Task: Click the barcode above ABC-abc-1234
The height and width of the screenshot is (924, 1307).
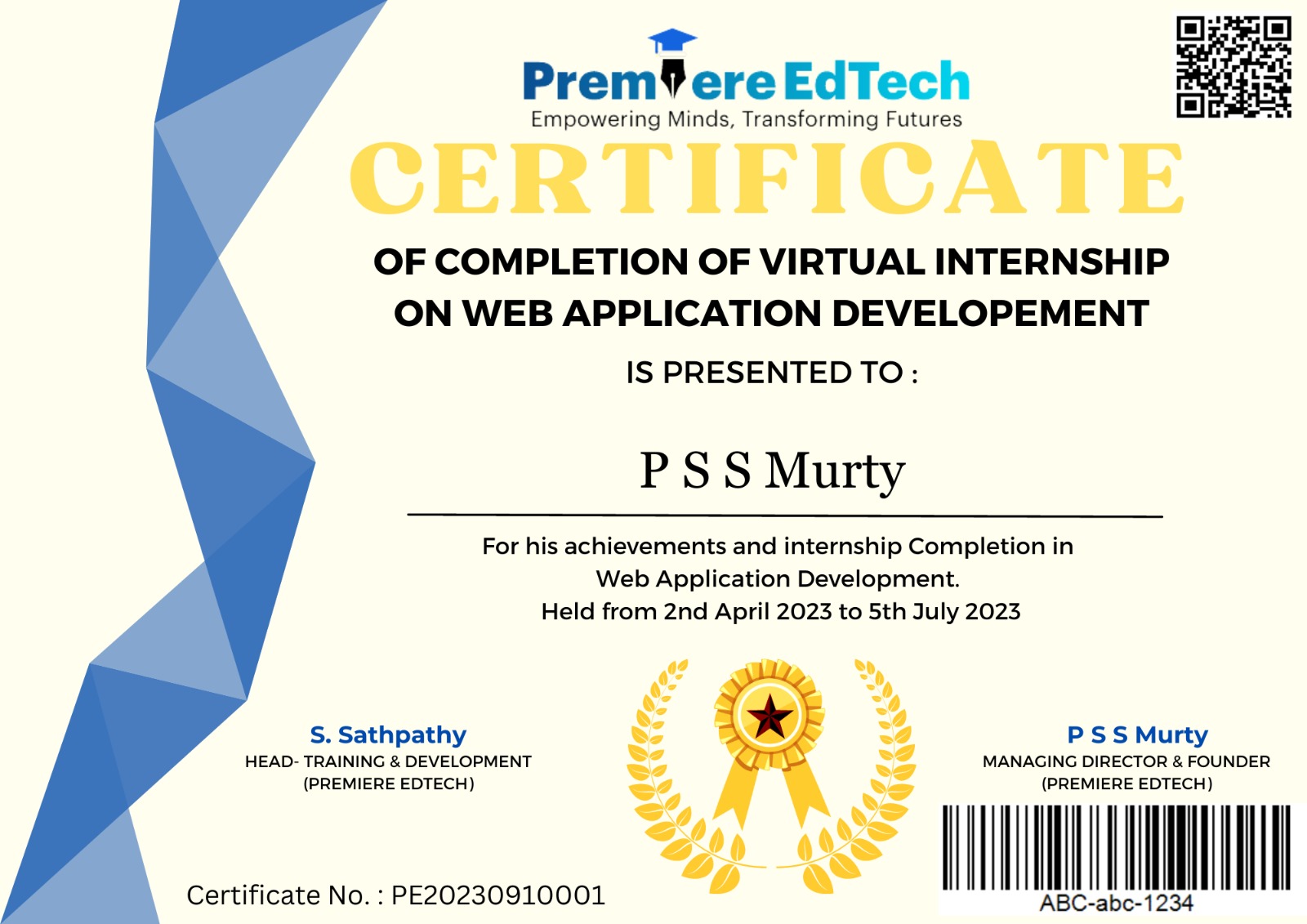Action: pos(1116,847)
